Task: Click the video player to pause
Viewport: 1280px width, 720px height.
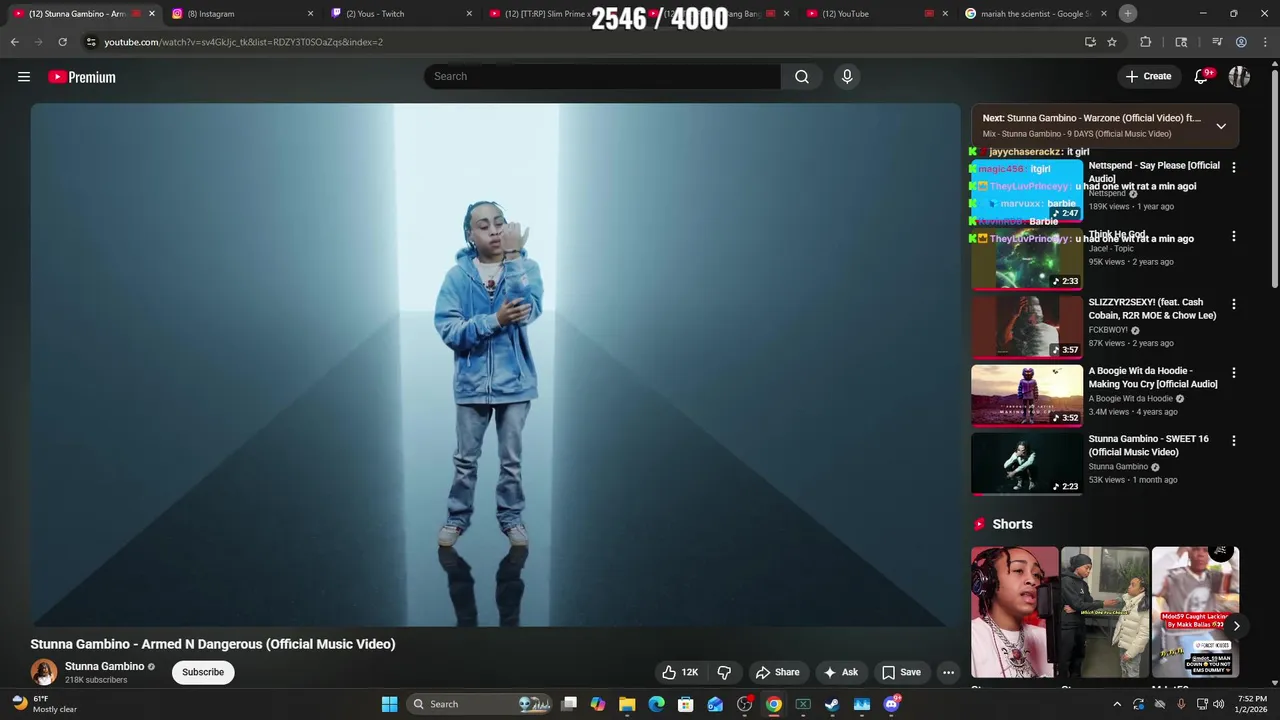Action: coord(495,365)
